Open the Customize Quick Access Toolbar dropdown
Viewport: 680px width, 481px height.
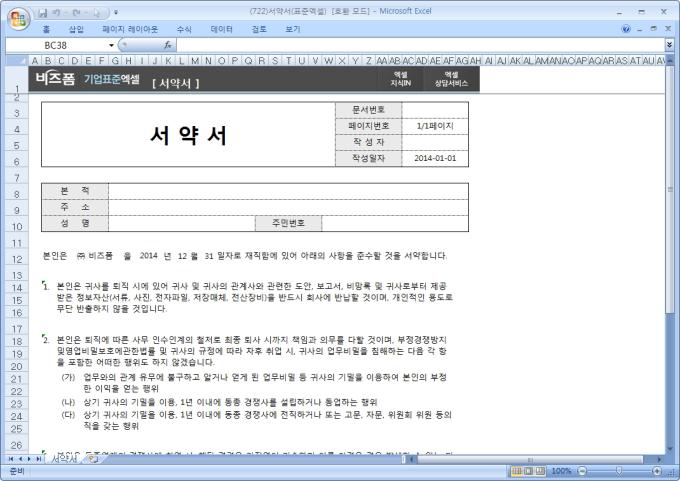(116, 13)
